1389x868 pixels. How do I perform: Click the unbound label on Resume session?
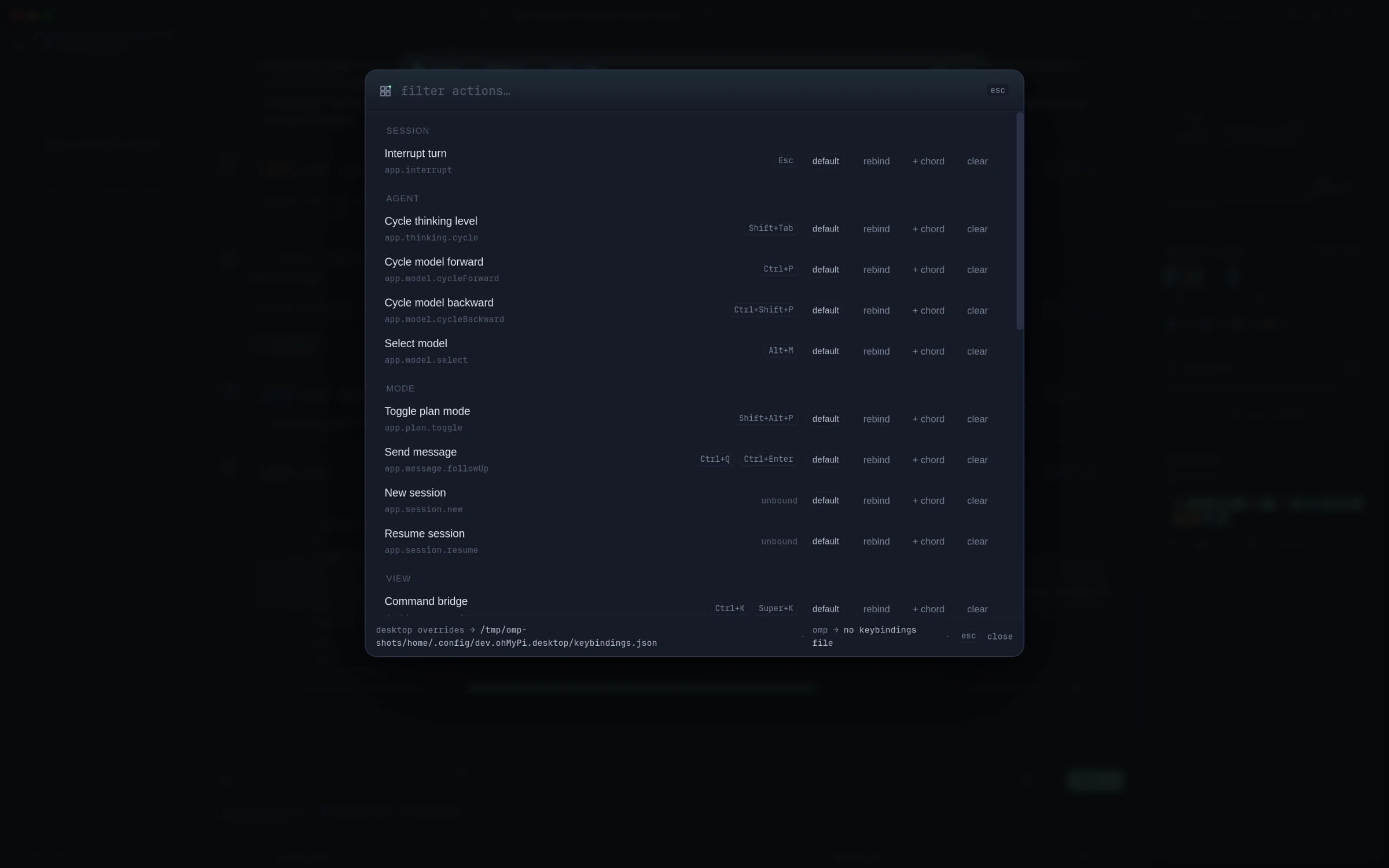coord(779,542)
